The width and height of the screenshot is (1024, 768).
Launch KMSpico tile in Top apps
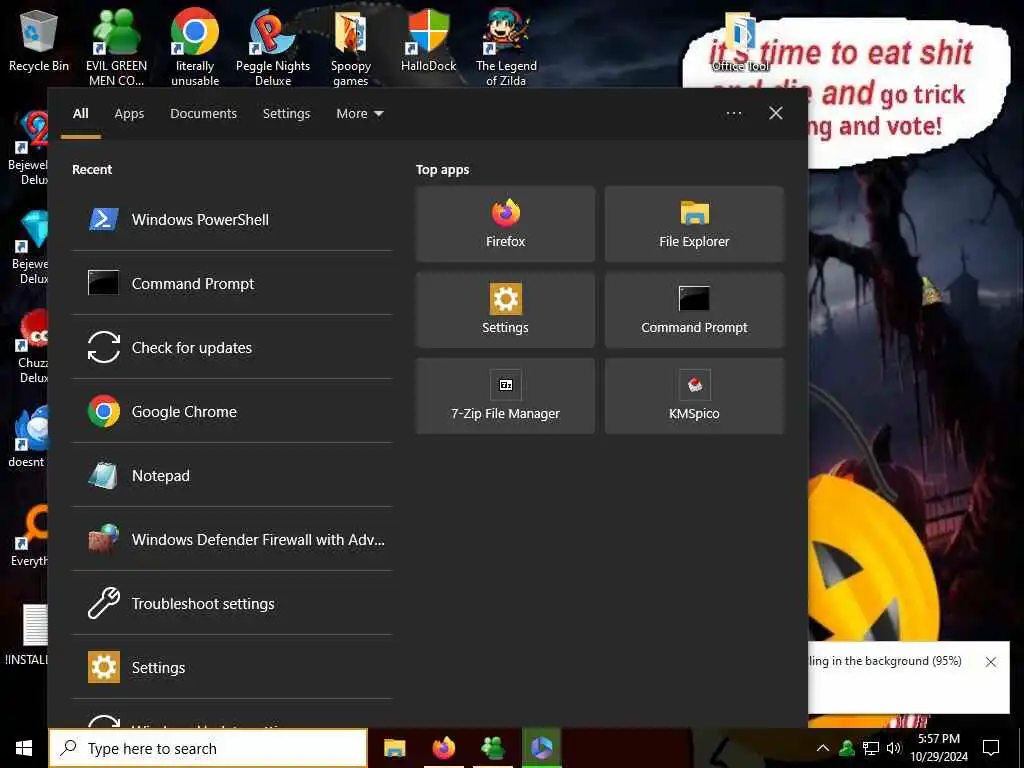click(x=694, y=396)
